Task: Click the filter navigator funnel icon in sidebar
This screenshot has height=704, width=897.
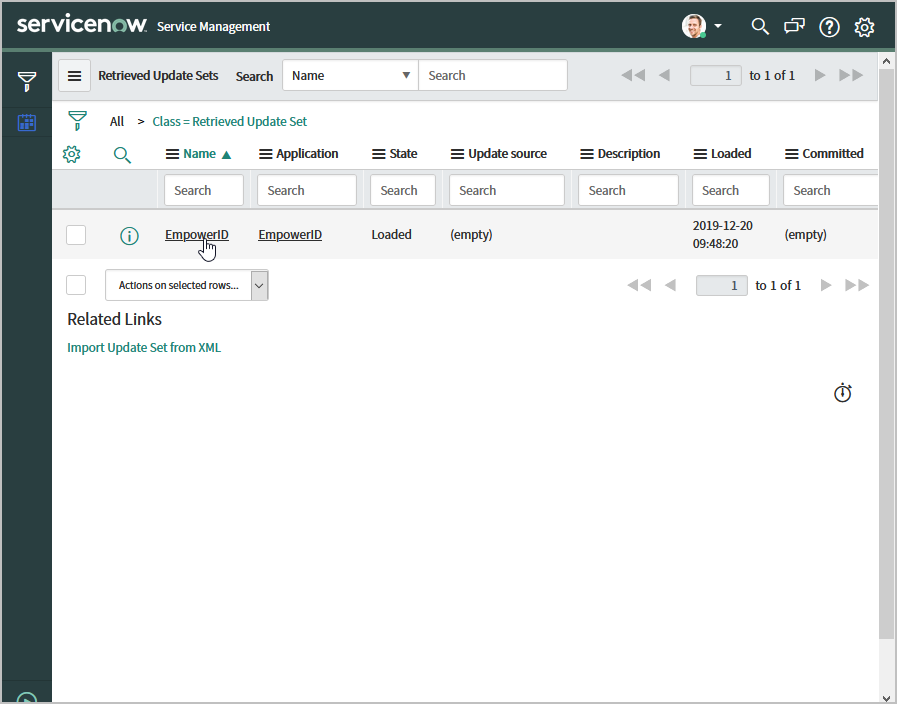Action: (x=27, y=82)
